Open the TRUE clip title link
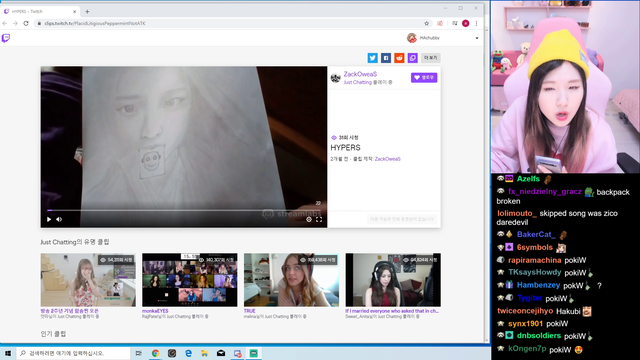Viewport: 640px width, 360px height. pyautogui.click(x=249, y=311)
